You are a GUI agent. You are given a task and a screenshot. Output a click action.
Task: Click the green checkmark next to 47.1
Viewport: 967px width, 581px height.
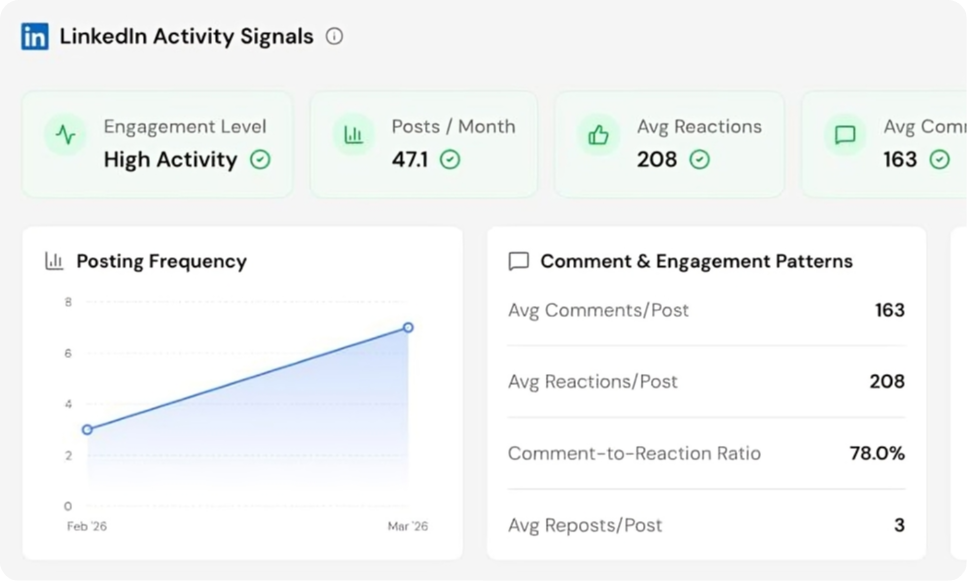coord(450,160)
